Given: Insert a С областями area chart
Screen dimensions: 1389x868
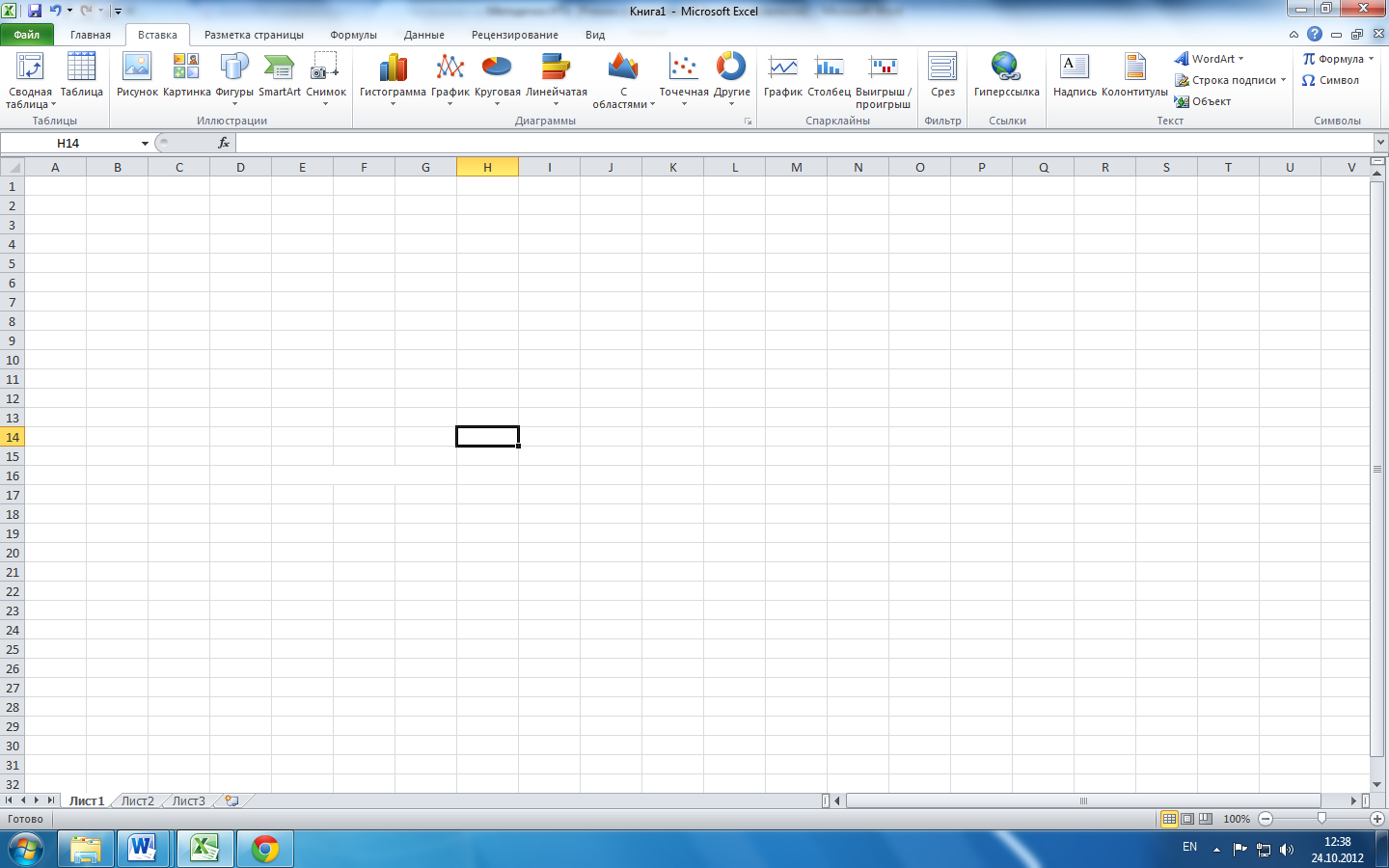Looking at the screenshot, I should pos(623,80).
